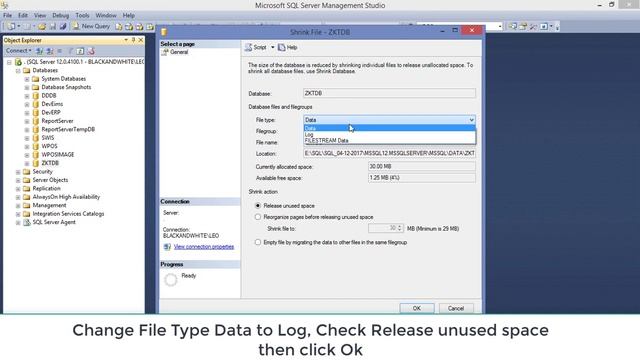Viewport: 640px width, 360px height.
Task: Click the connection properties icon beside the link
Action: (167, 247)
